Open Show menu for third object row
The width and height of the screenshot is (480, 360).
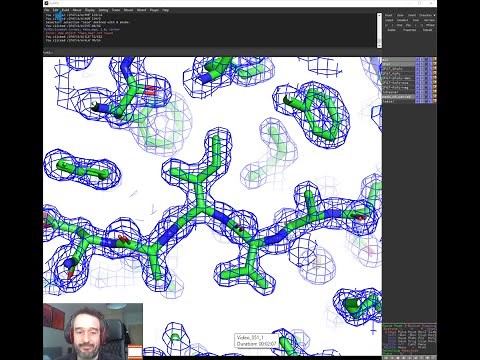421,68
